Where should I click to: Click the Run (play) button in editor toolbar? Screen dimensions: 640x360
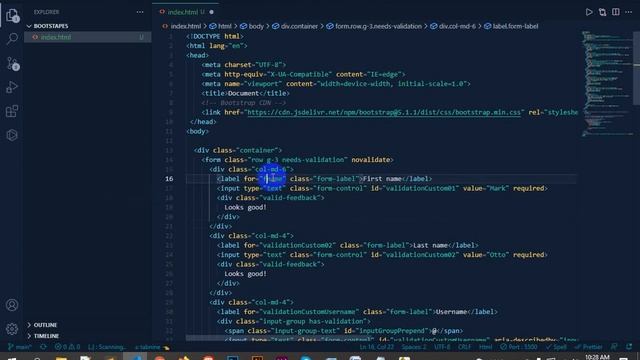tap(589, 12)
